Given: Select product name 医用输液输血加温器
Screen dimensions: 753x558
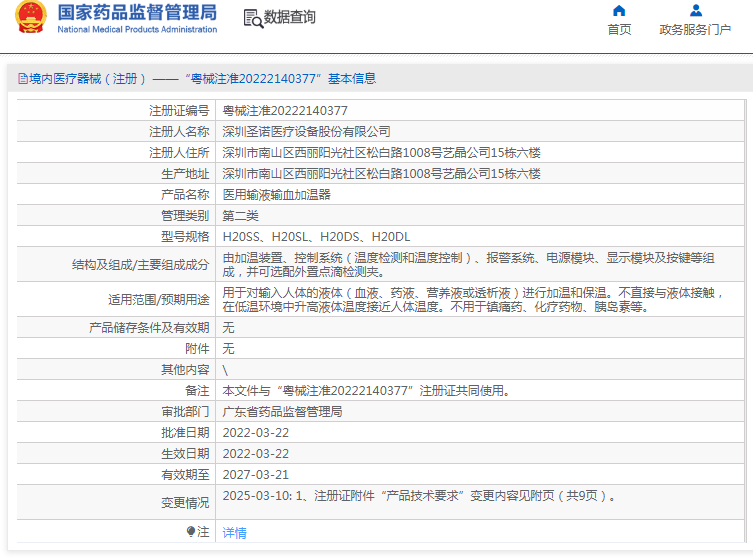Looking at the screenshot, I should point(277,195).
